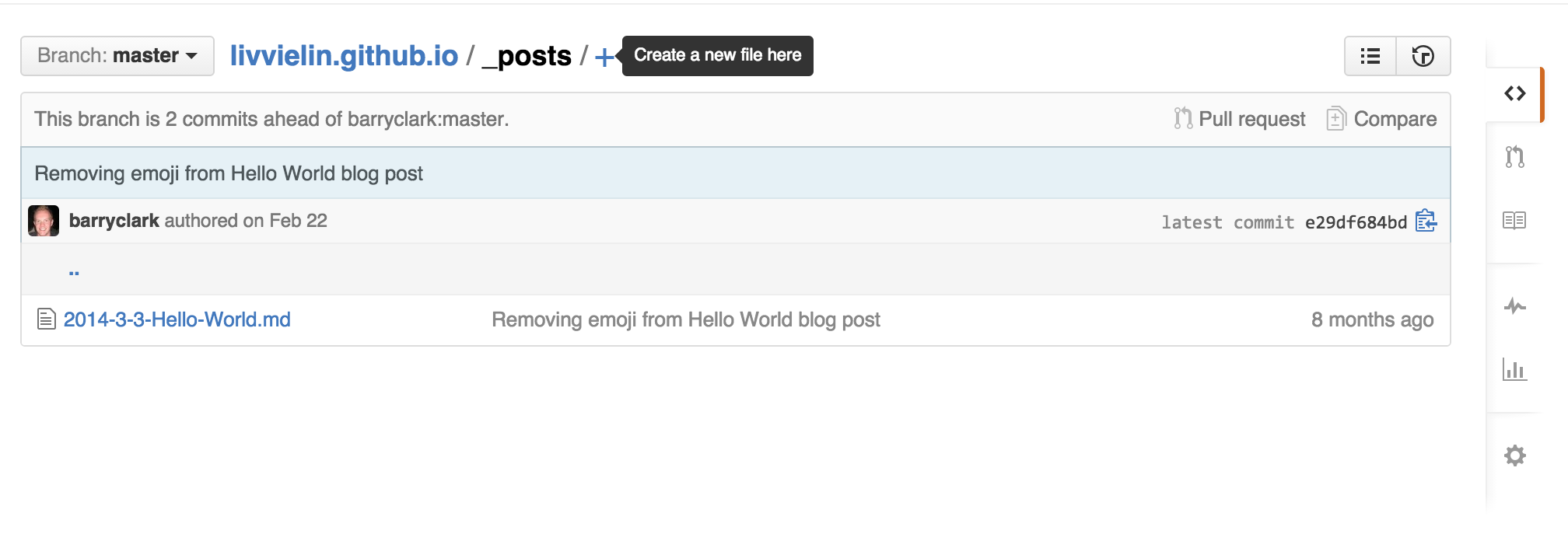Copy commit SHA with clipboard icon
Screen dimensions: 1568x541
click(1426, 222)
